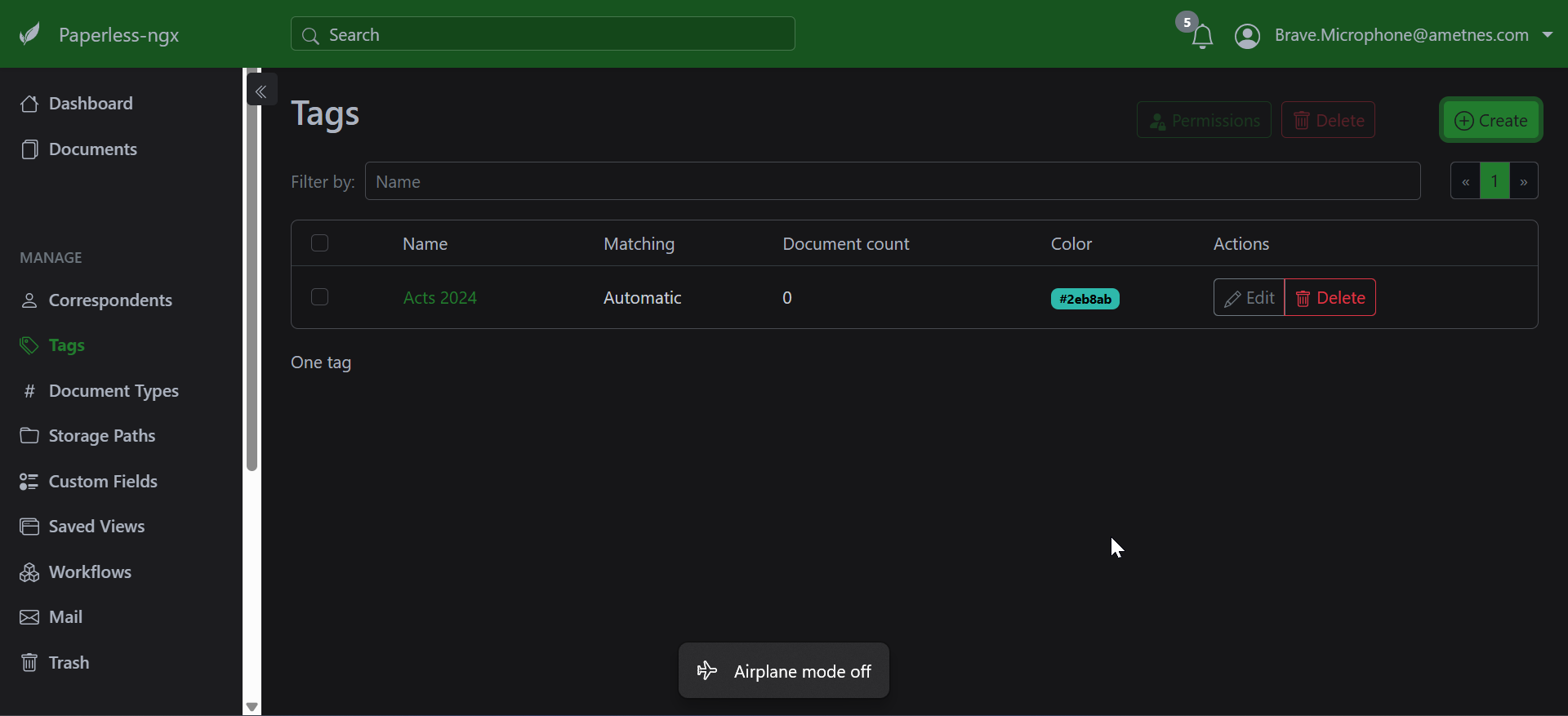Collapse the sidebar with the chevron button

pyautogui.click(x=261, y=91)
